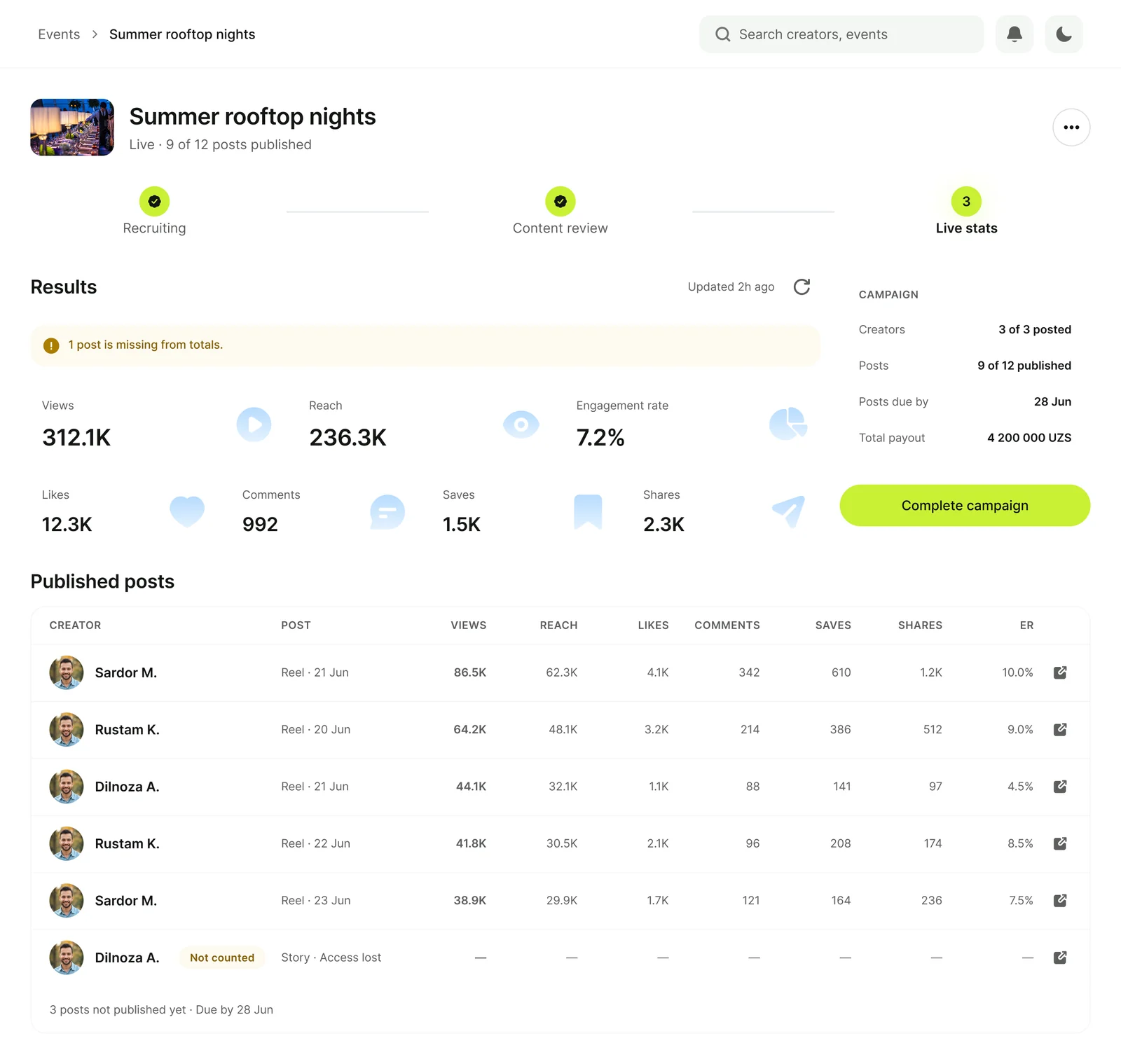Image resolution: width=1121 pixels, height=1064 pixels.
Task: Open Sardor M. 21 Jun post external link
Action: pos(1060,672)
